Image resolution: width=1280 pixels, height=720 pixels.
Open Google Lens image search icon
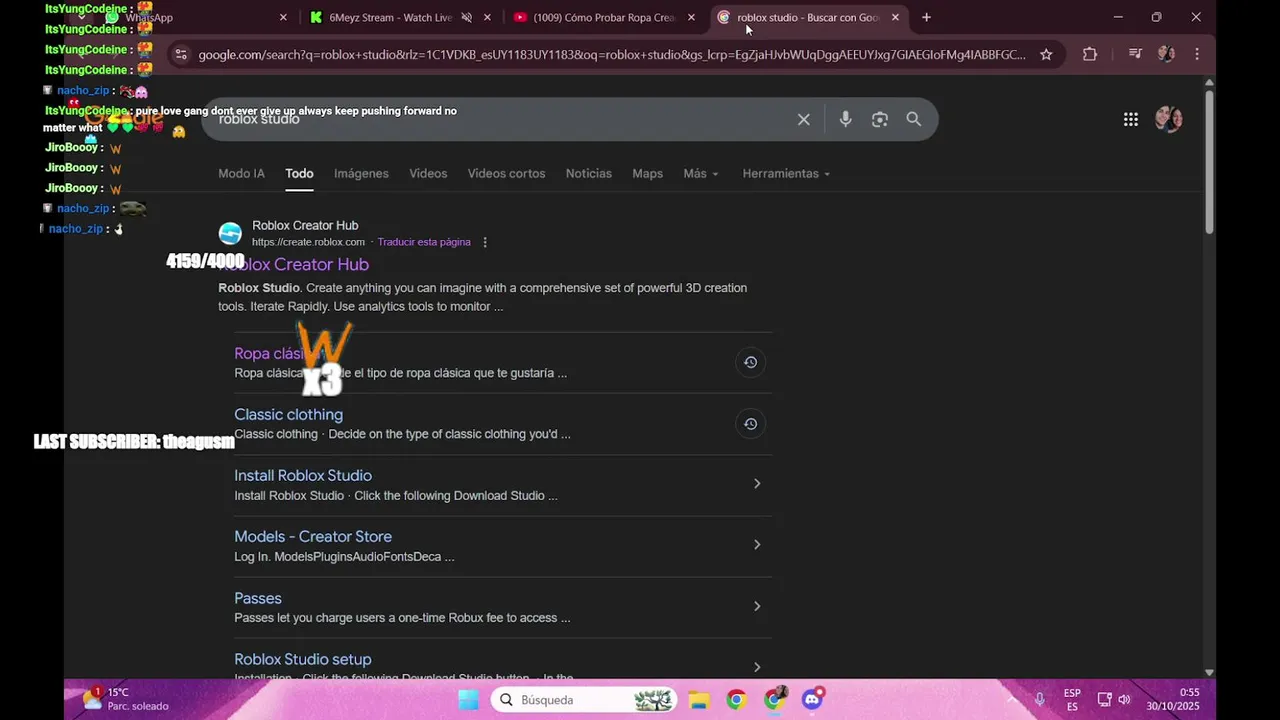coord(880,119)
